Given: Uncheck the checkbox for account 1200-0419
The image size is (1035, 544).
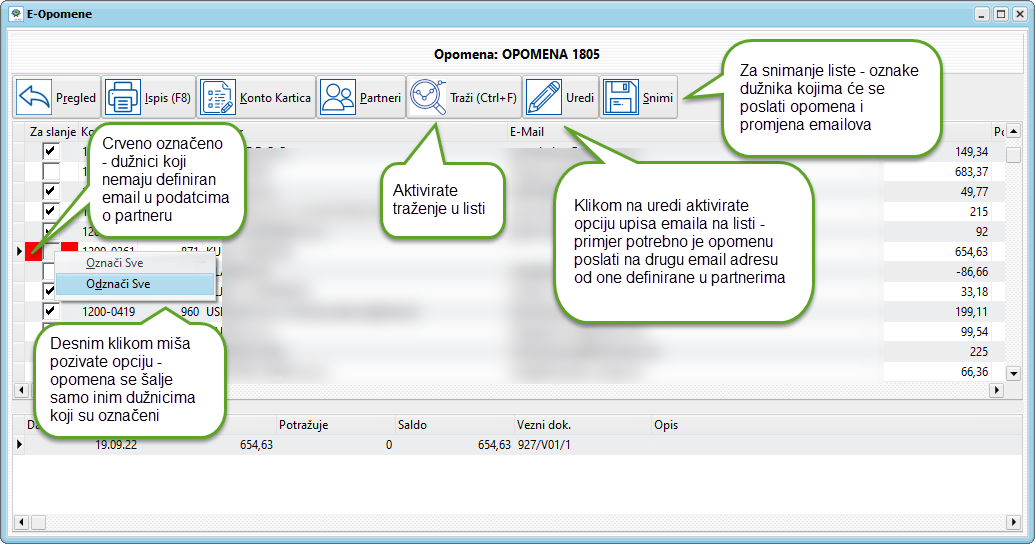Looking at the screenshot, I should click(x=50, y=311).
